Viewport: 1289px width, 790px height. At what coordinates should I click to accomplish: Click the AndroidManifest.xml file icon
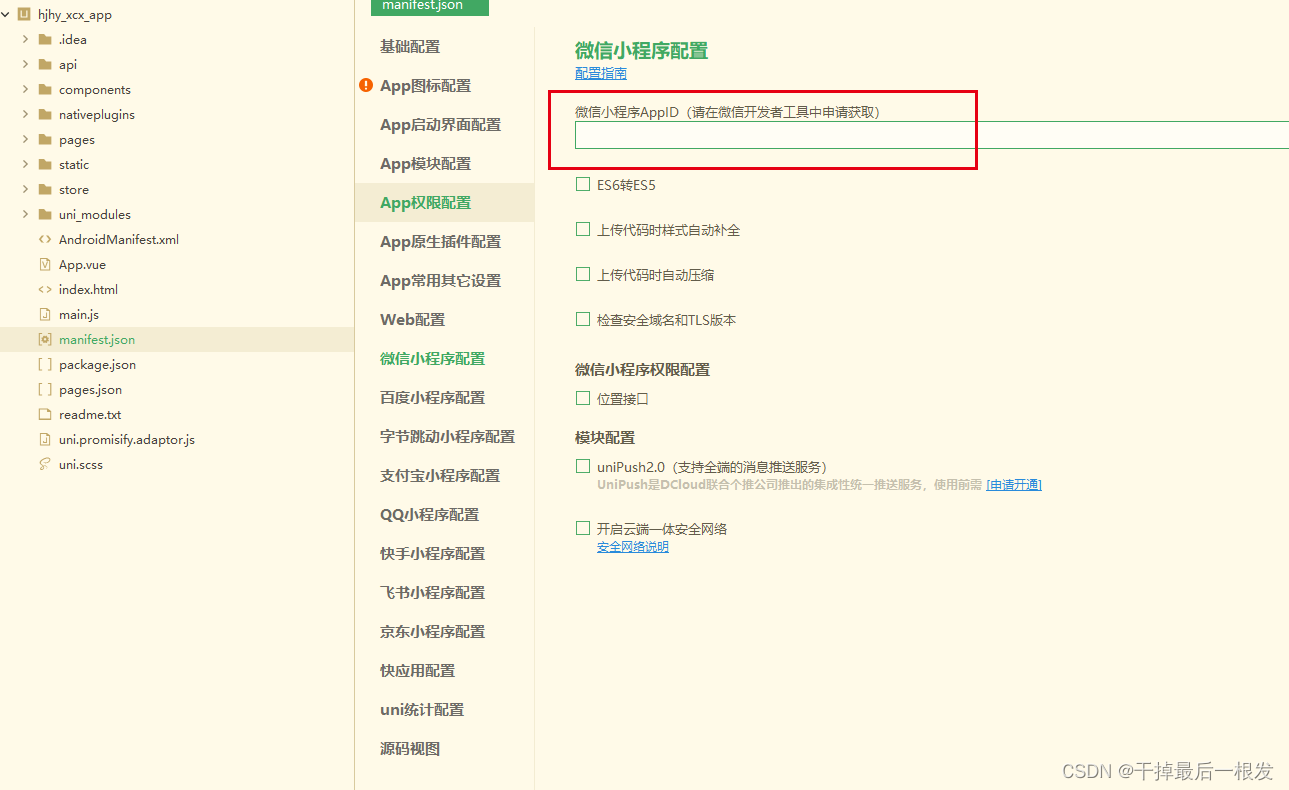pyautogui.click(x=44, y=240)
